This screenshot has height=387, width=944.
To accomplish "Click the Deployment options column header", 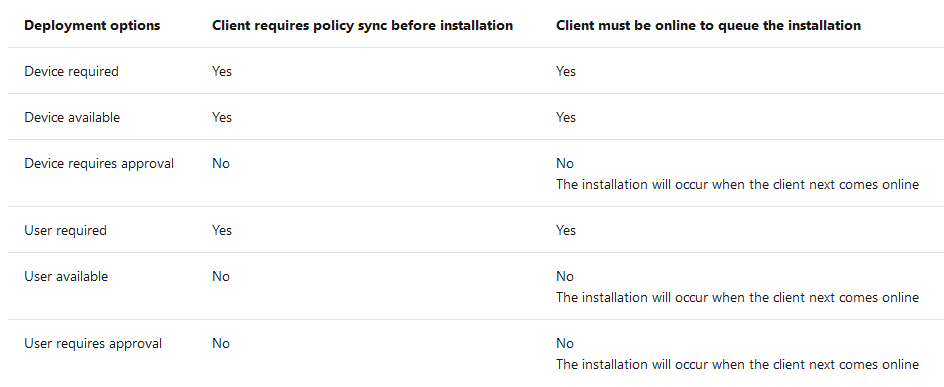I will click(x=92, y=26).
